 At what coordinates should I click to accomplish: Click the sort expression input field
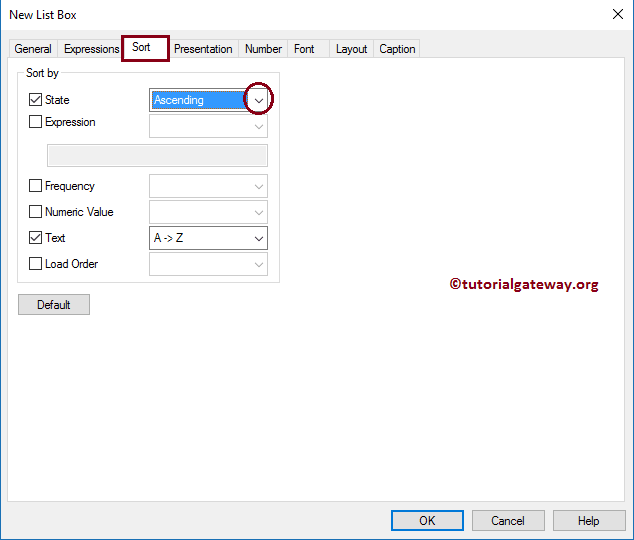pyautogui.click(x=157, y=155)
